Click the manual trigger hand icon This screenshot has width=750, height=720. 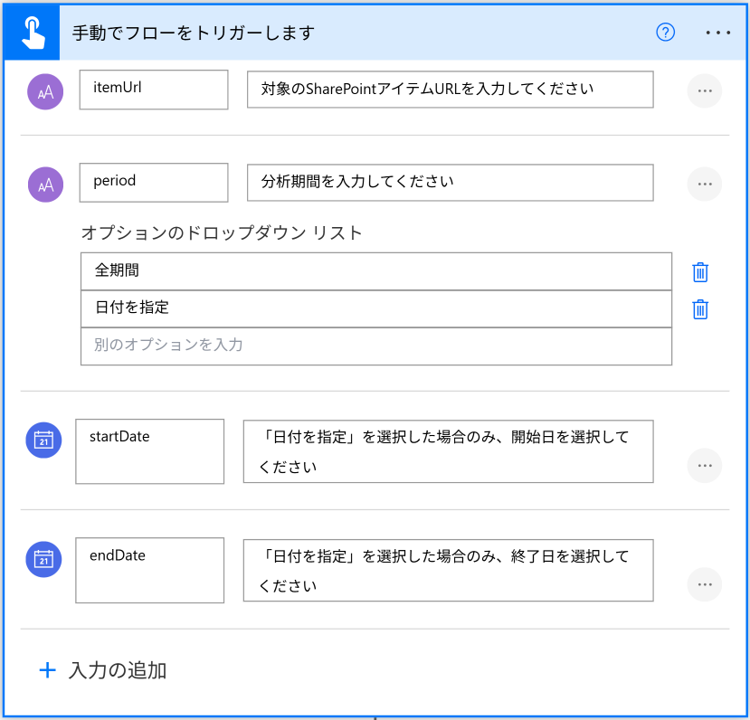point(30,32)
